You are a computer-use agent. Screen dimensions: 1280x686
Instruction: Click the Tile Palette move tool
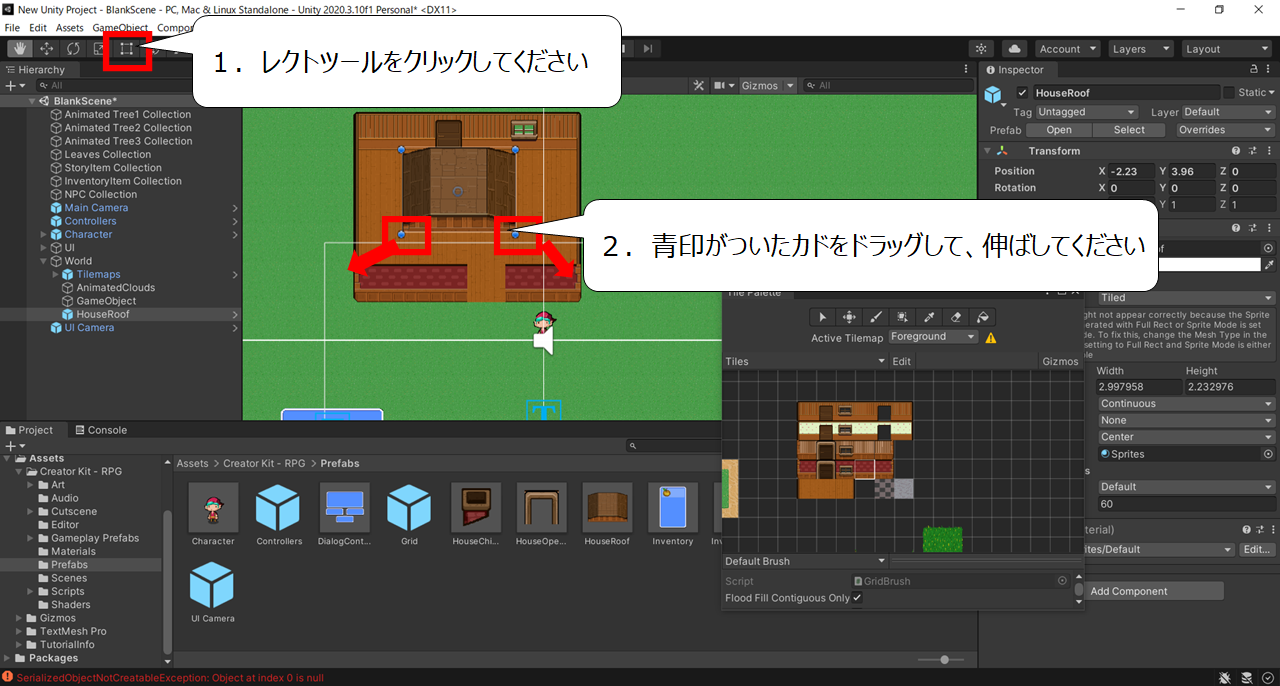[849, 317]
